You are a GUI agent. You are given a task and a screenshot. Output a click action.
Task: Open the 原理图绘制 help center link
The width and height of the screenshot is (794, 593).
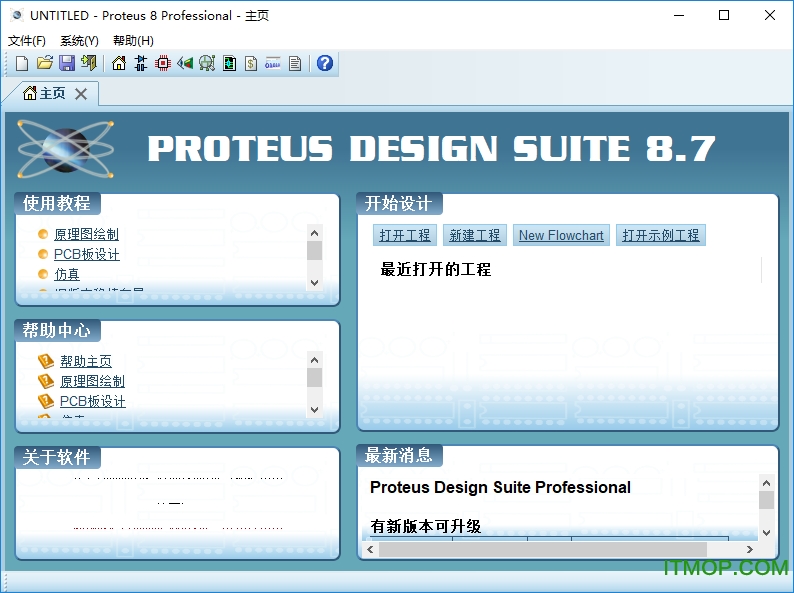pyautogui.click(x=92, y=381)
